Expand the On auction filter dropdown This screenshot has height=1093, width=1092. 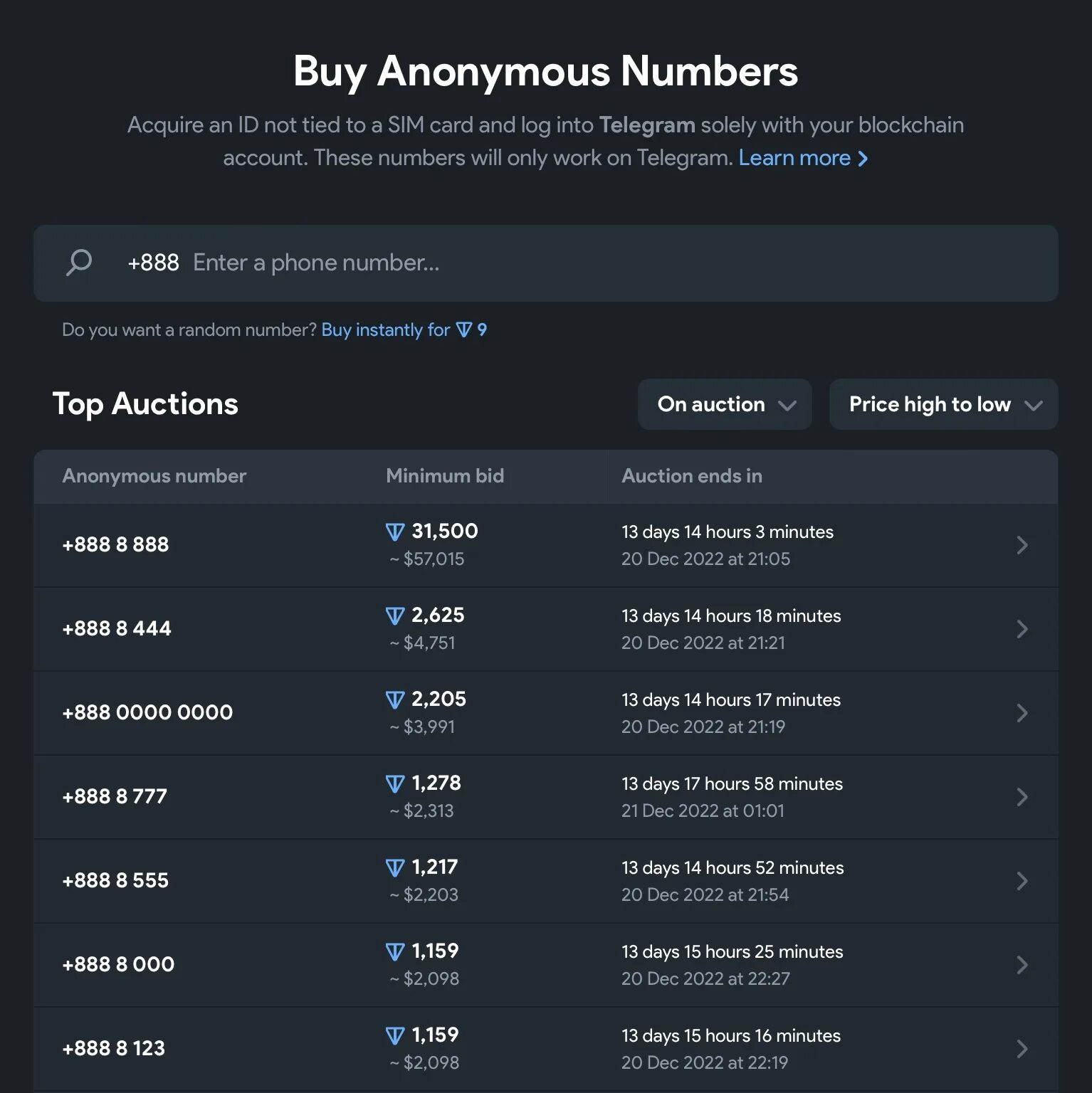coord(725,404)
